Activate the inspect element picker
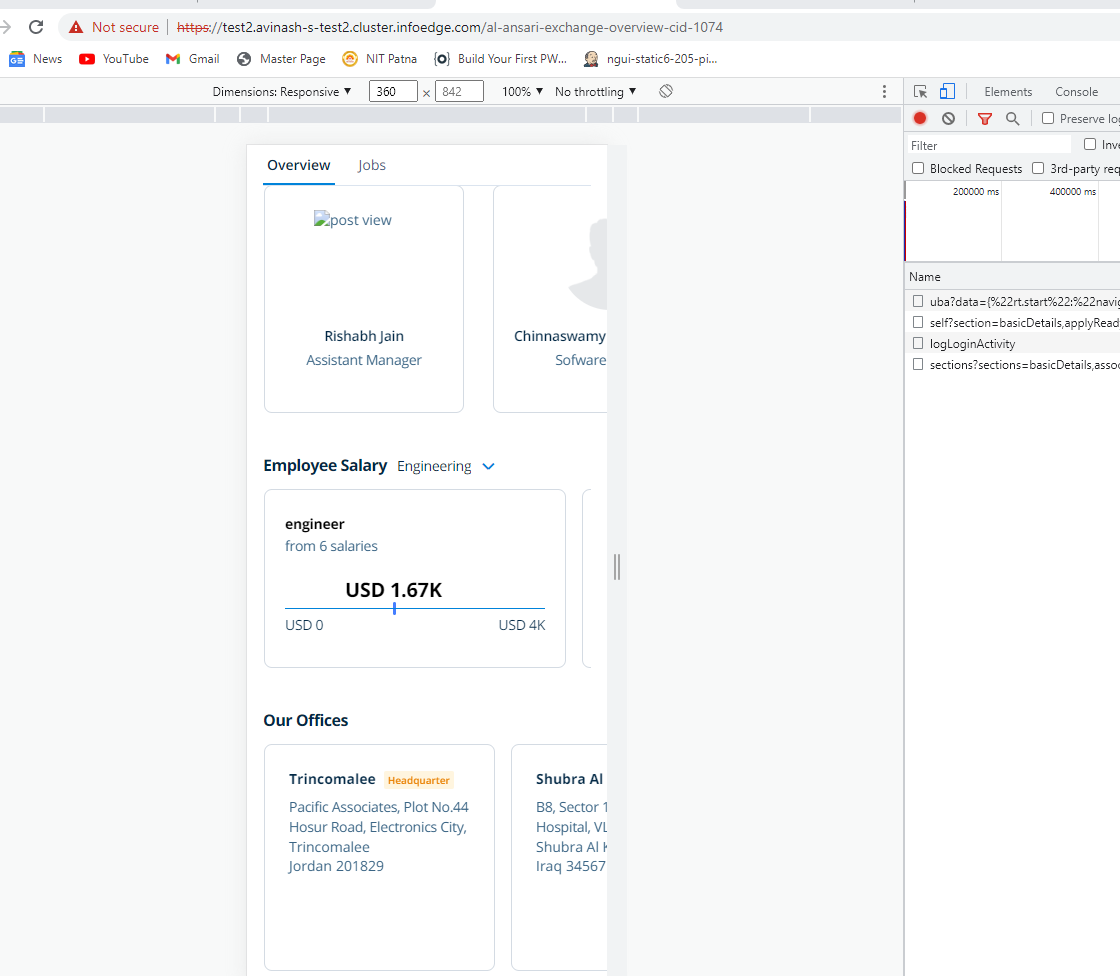1120x976 pixels. [x=921, y=91]
